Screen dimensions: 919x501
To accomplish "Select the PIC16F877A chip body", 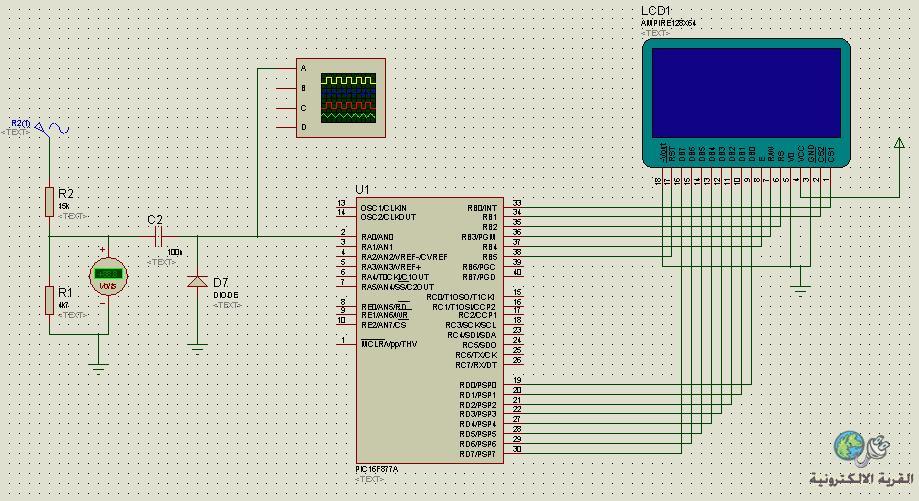I will pos(430,330).
